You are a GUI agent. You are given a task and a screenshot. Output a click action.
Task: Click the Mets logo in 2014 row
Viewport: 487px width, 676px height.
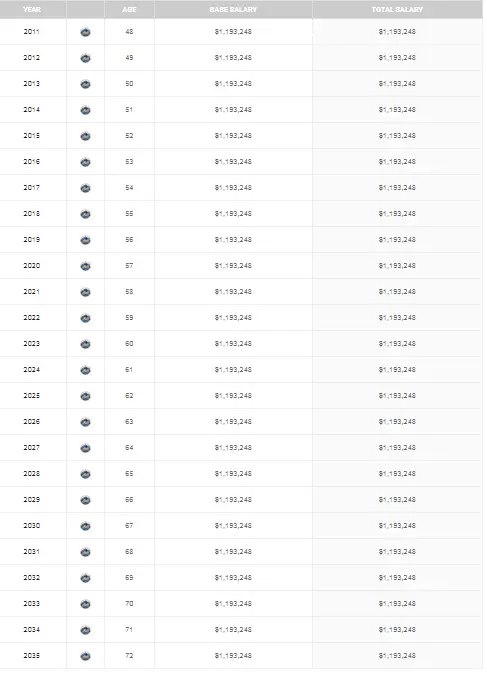(85, 110)
